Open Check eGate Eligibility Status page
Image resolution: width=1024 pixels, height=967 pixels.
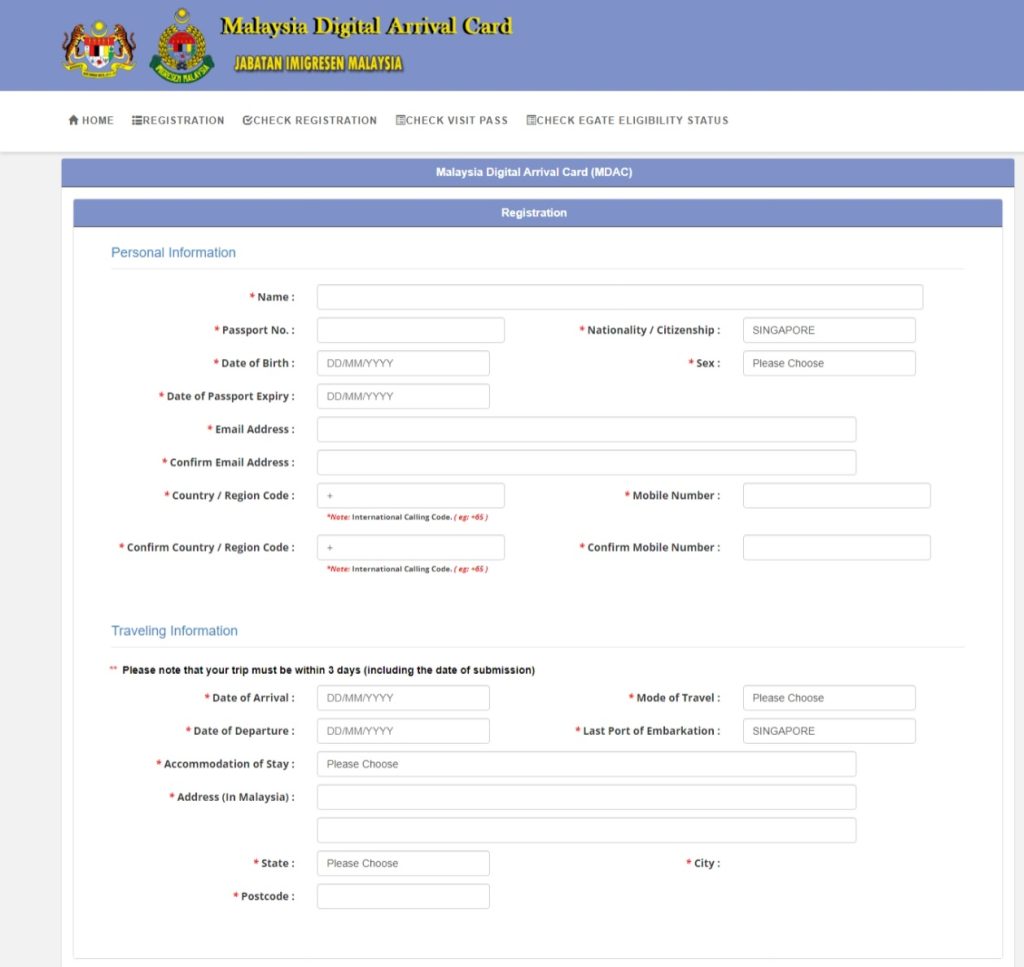(x=627, y=120)
